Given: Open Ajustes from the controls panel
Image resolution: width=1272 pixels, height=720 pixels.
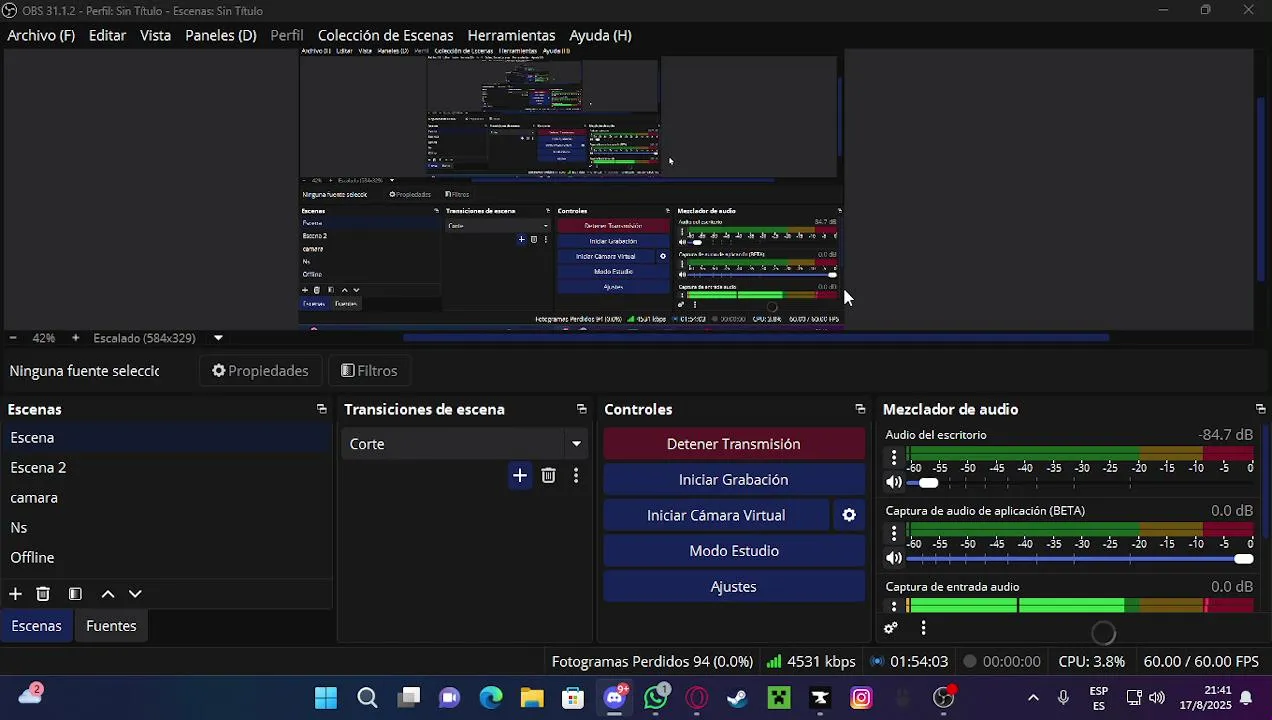Looking at the screenshot, I should tap(734, 587).
